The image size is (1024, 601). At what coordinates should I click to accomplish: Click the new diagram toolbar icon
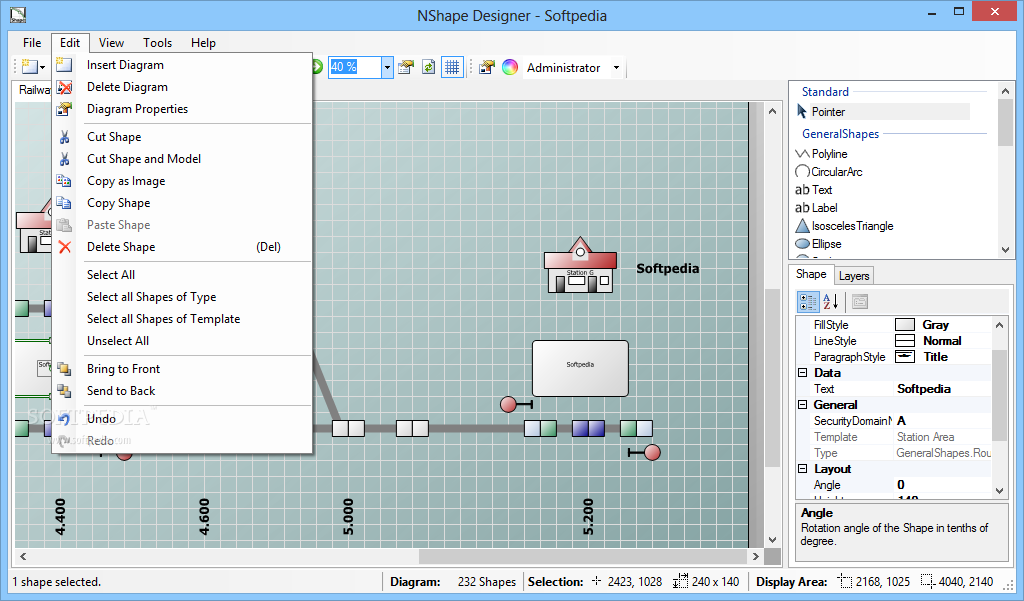click(x=29, y=67)
